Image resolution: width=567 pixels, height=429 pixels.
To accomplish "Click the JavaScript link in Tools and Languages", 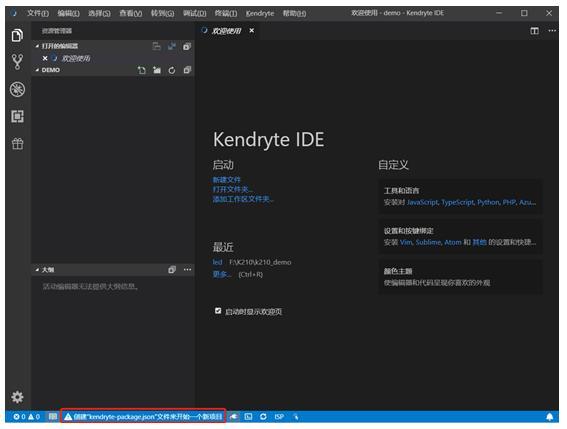I will (x=422, y=202).
